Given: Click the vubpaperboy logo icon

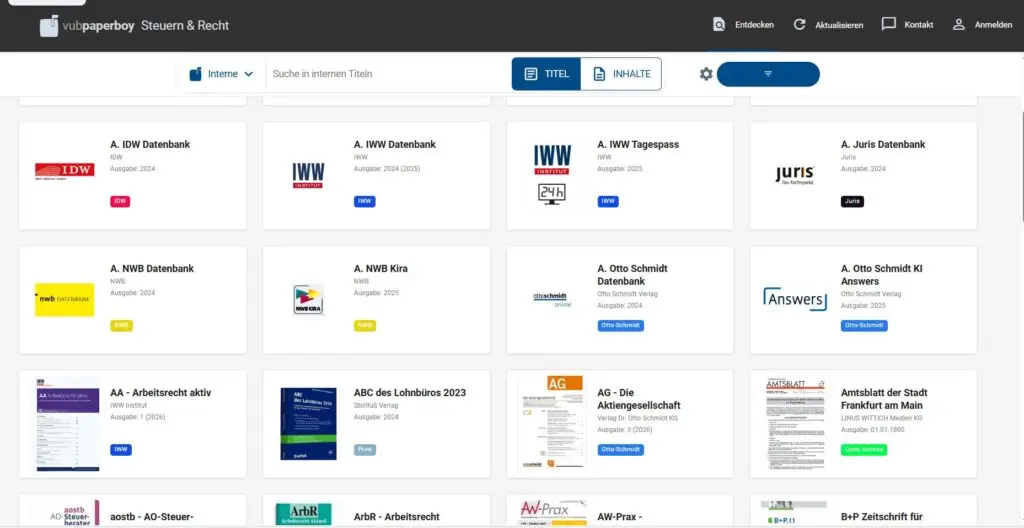Looking at the screenshot, I should (49, 26).
